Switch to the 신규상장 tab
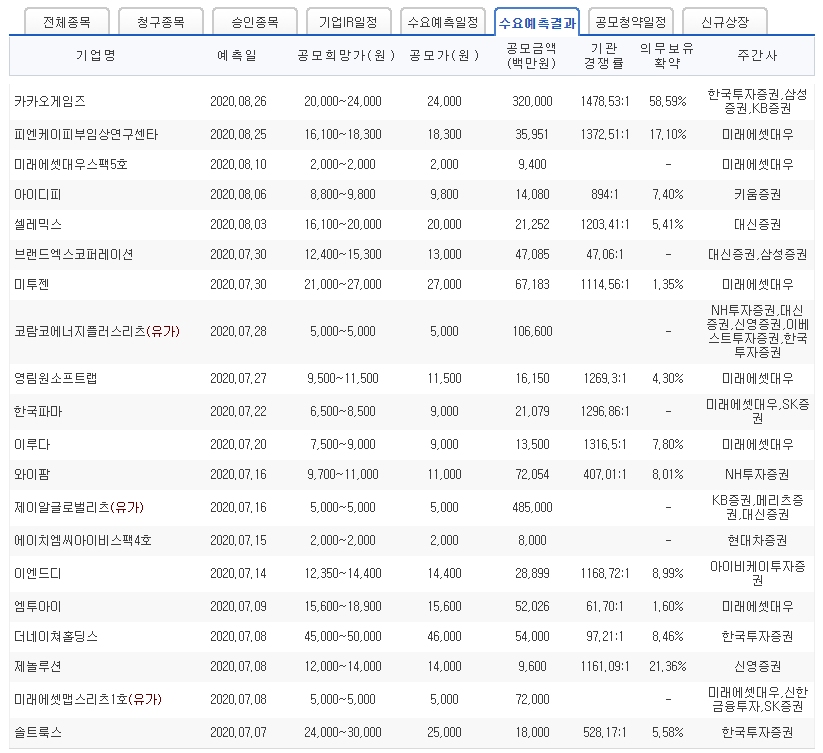The width and height of the screenshot is (823, 753). point(725,22)
